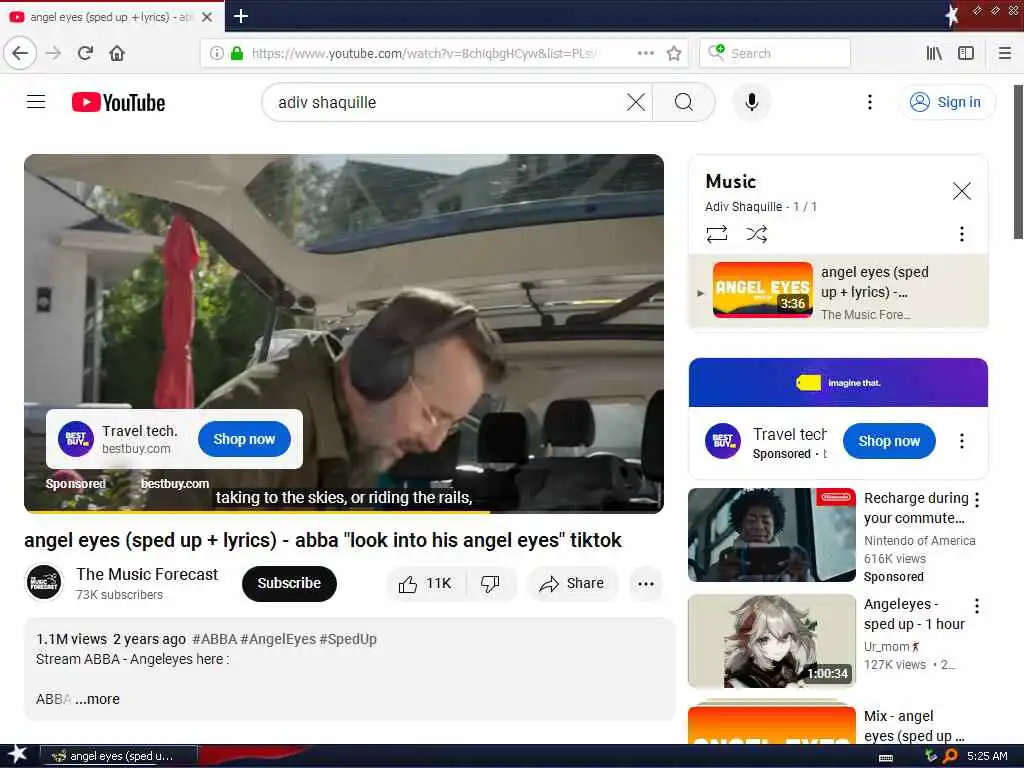Open YouTube settings three-dot menu

[869, 102]
